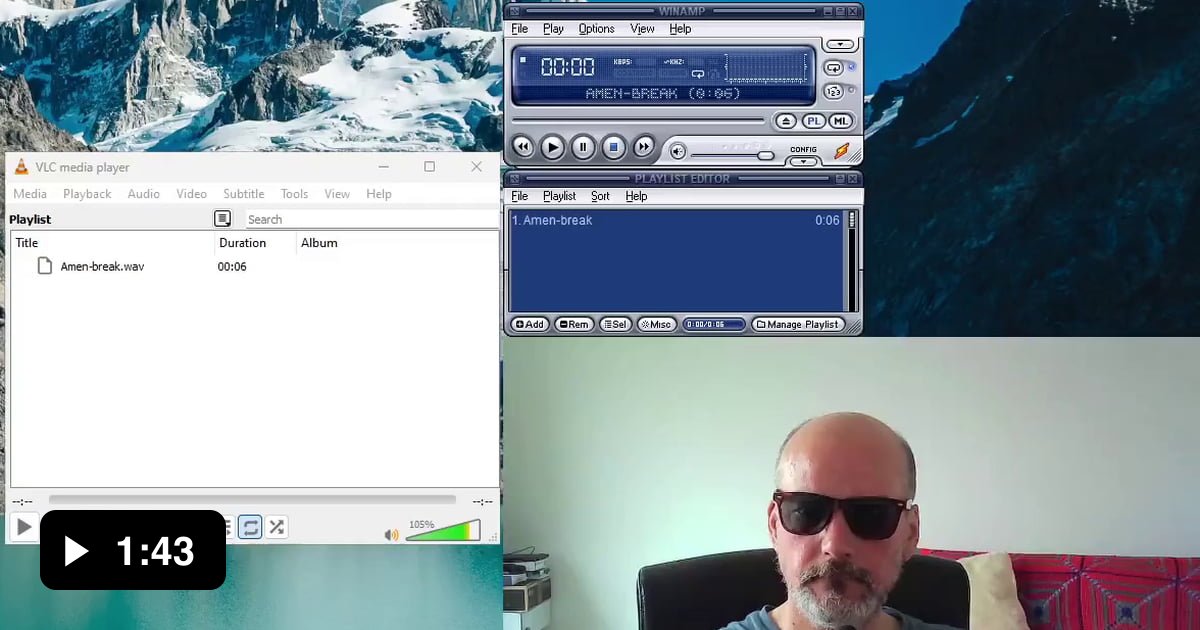Toggle the Winamp media library ML button
The width and height of the screenshot is (1200, 630).
pyautogui.click(x=840, y=121)
